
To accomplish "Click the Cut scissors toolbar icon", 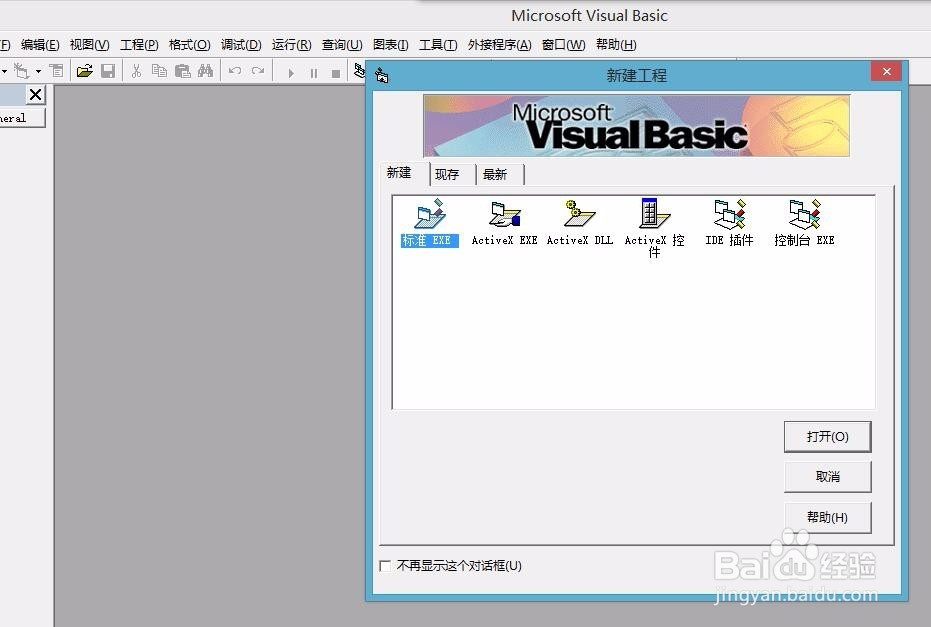I will pyautogui.click(x=137, y=71).
